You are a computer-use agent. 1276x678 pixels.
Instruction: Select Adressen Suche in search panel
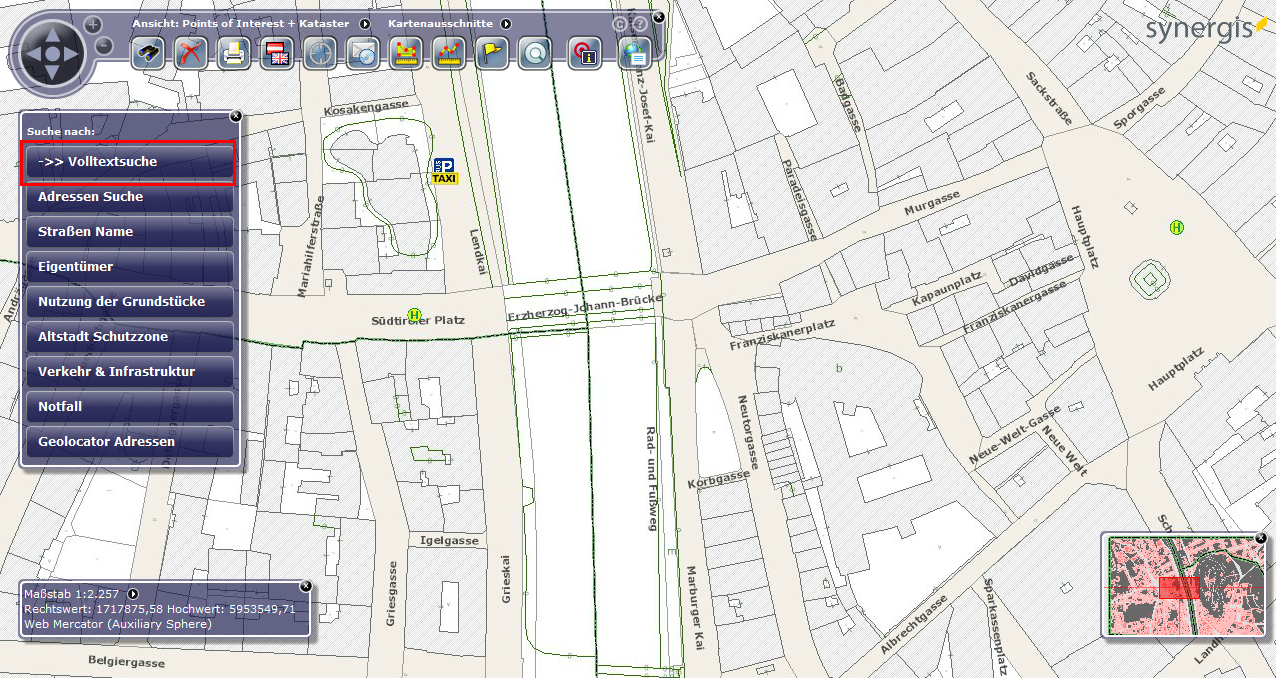point(130,197)
